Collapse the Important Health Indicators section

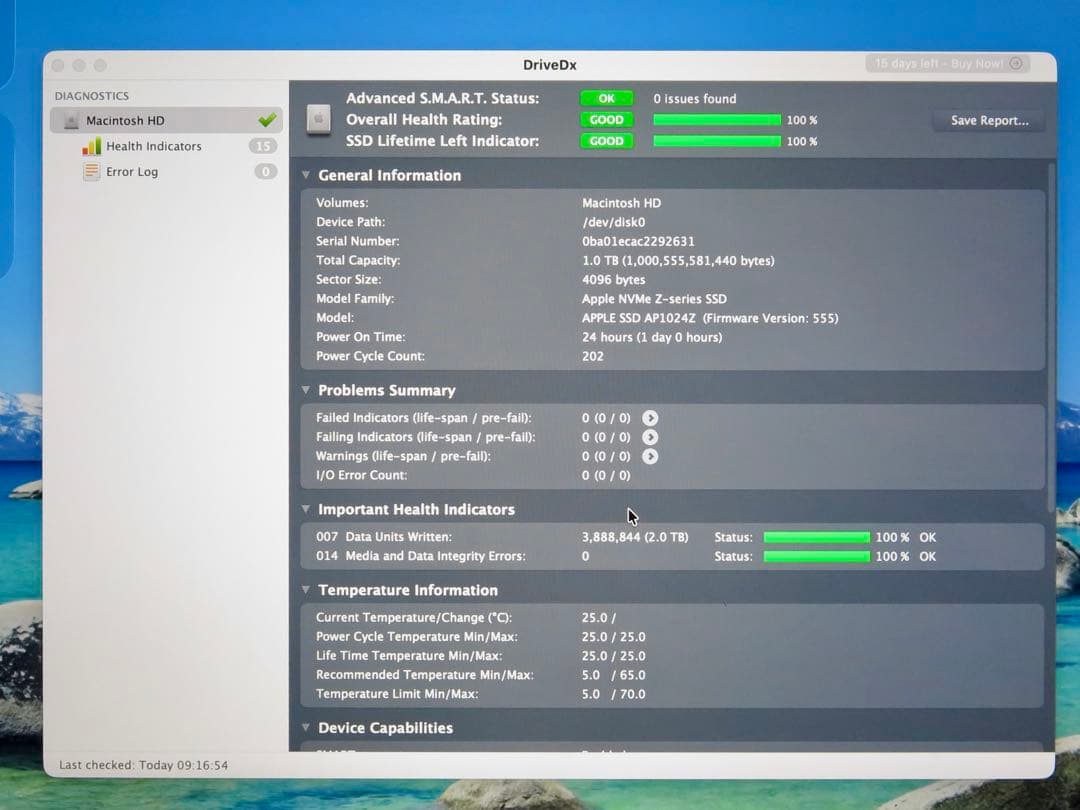click(x=306, y=509)
